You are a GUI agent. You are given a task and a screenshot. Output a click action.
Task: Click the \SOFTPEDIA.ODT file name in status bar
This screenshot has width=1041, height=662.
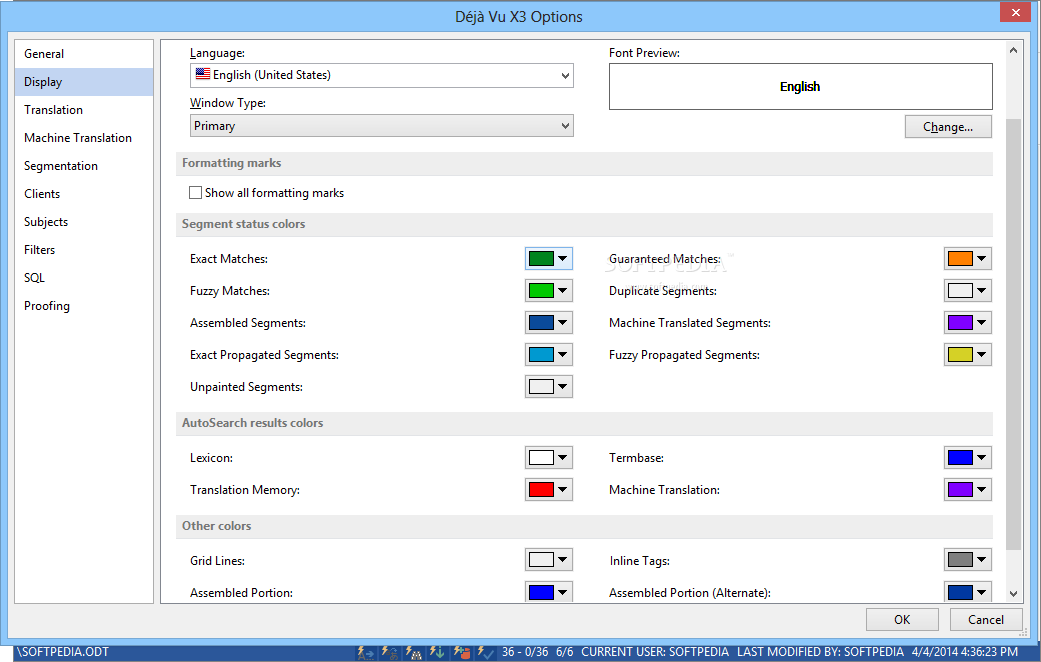(63, 652)
